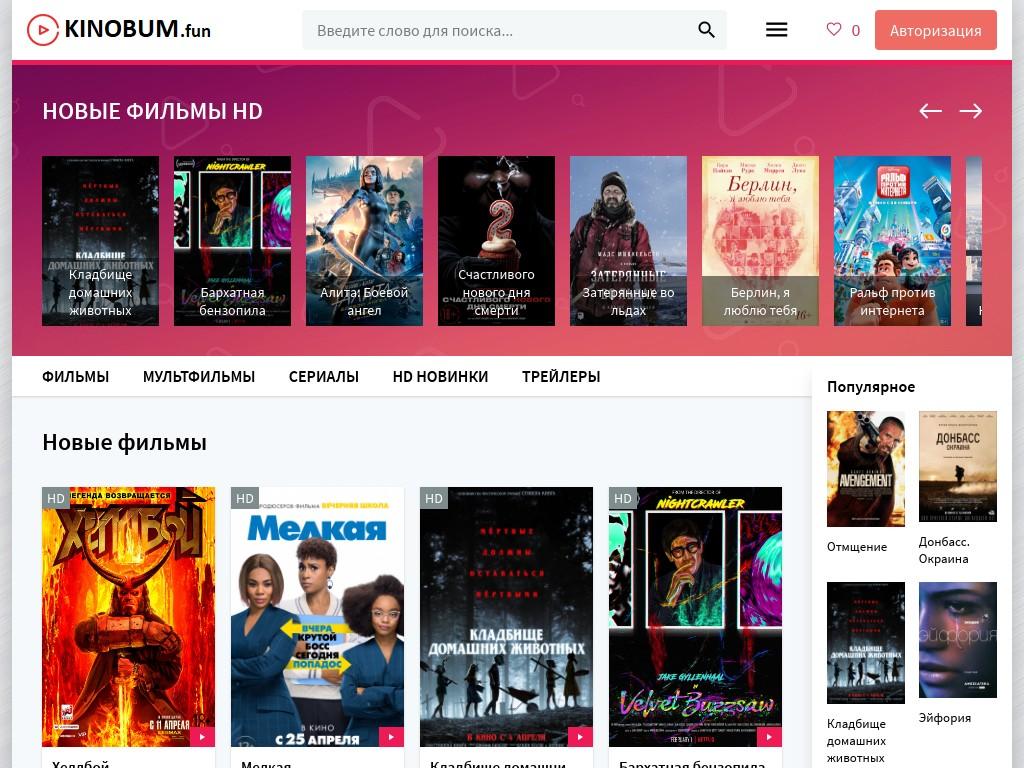Click HD badge on Кладбище домашних животных card
This screenshot has height=768, width=1024.
coord(434,498)
